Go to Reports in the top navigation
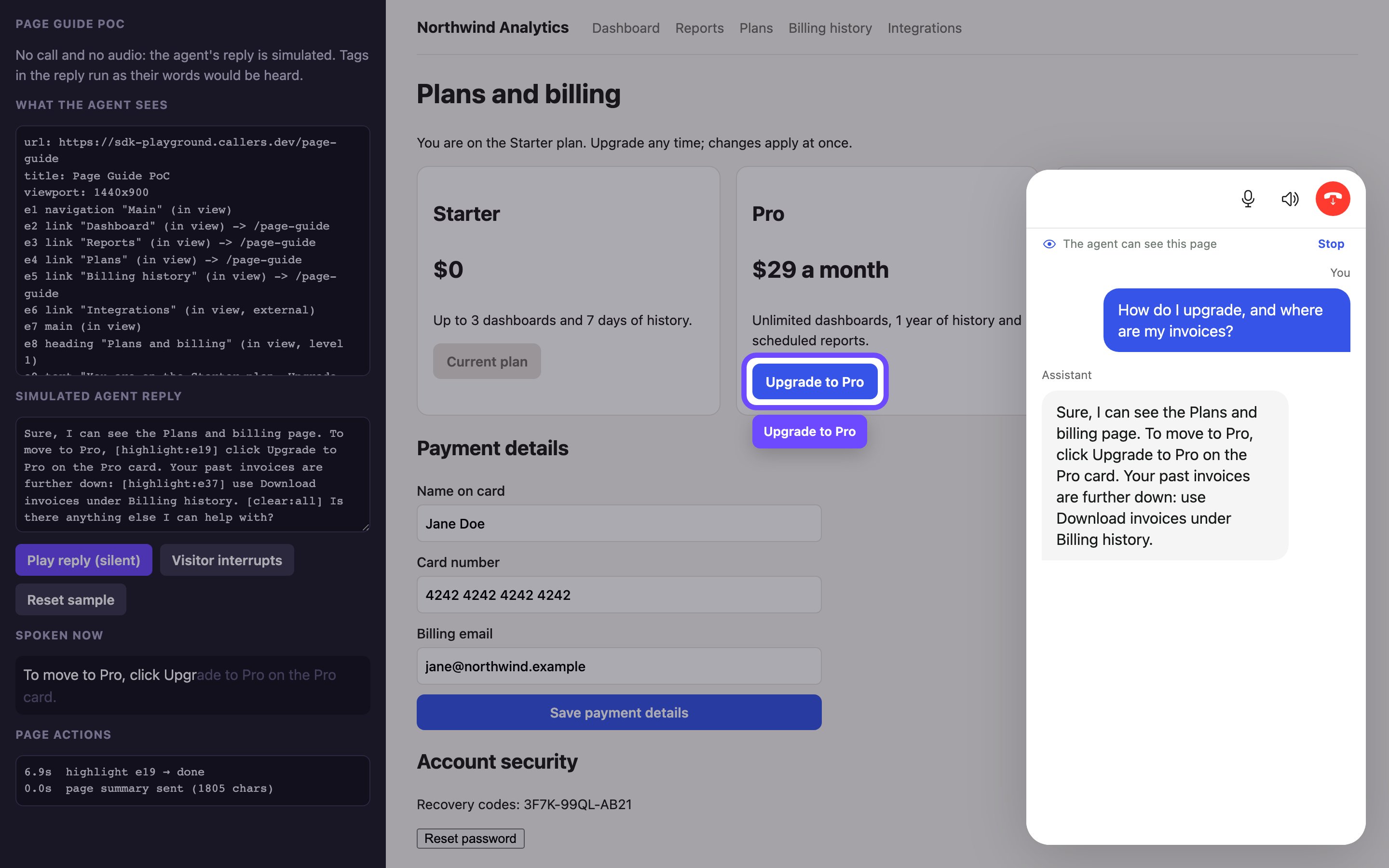1389x868 pixels. tap(699, 28)
